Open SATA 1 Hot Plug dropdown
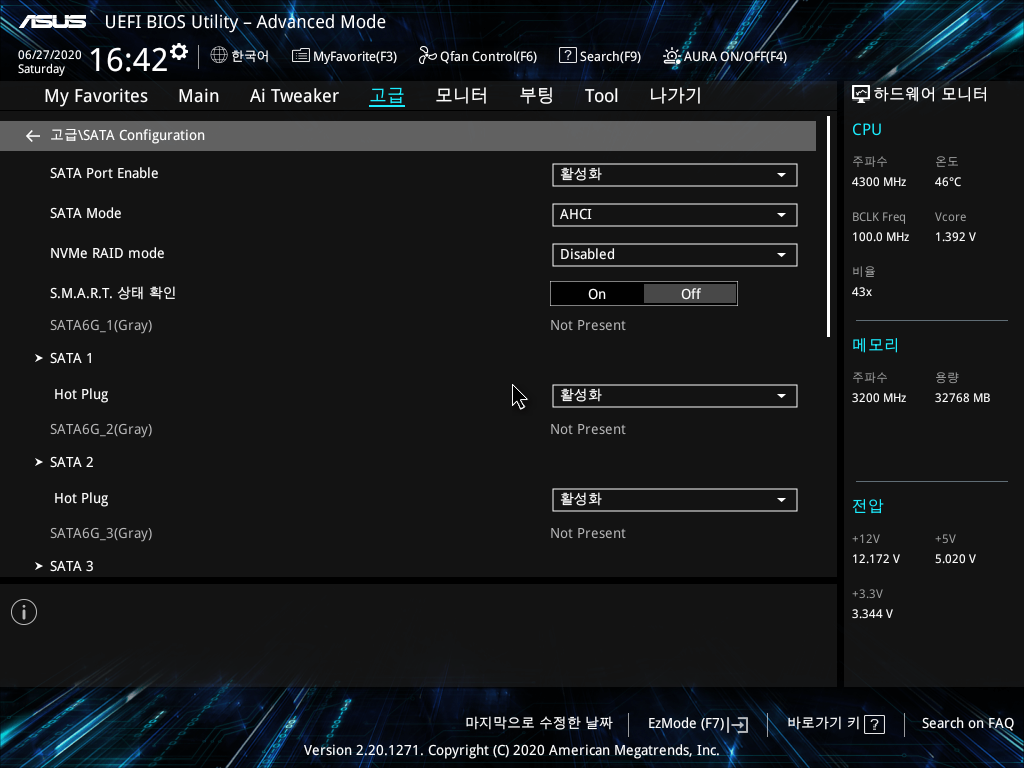Viewport: 1024px width, 768px height. (x=675, y=396)
